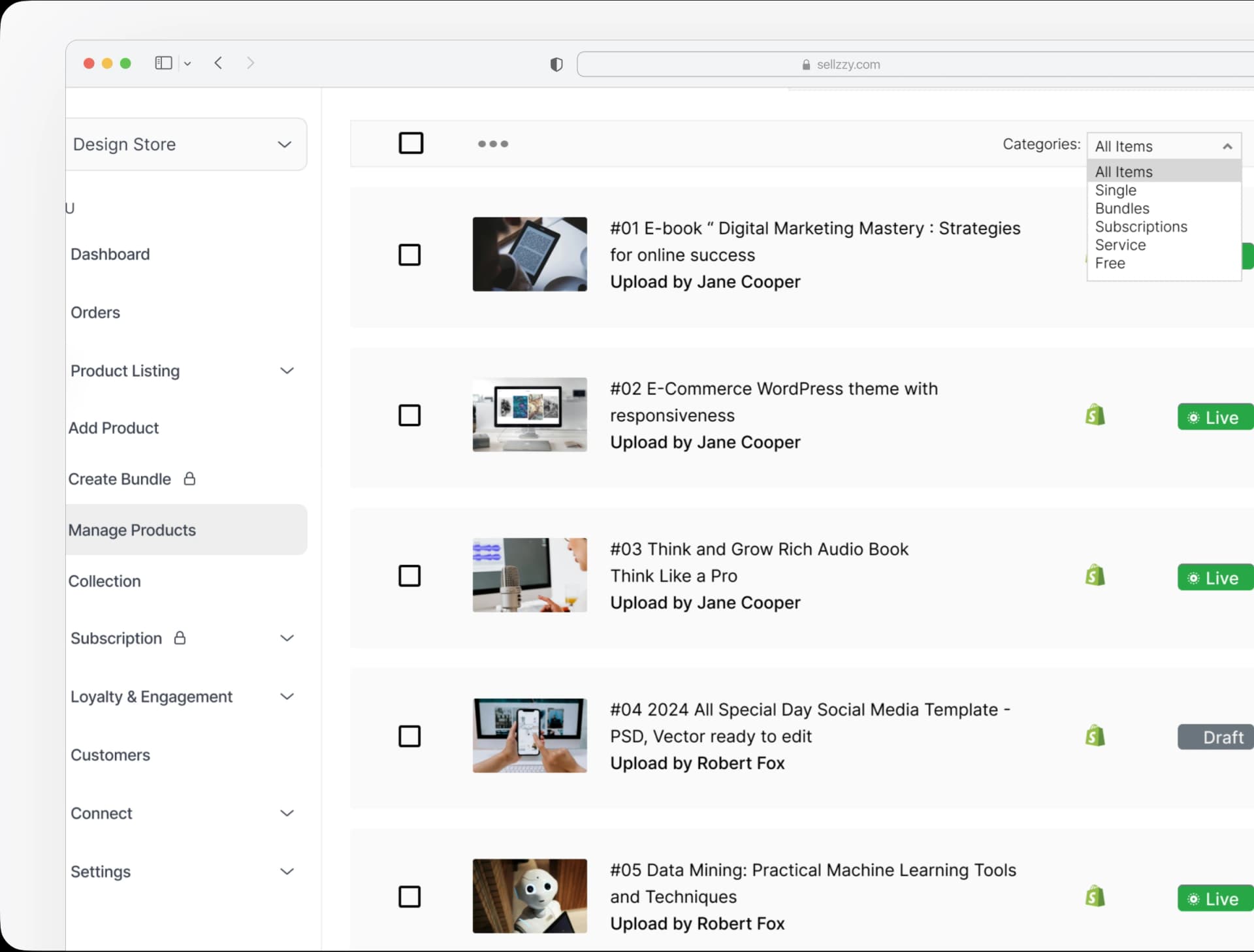Check the select-all products checkbox

tap(411, 143)
